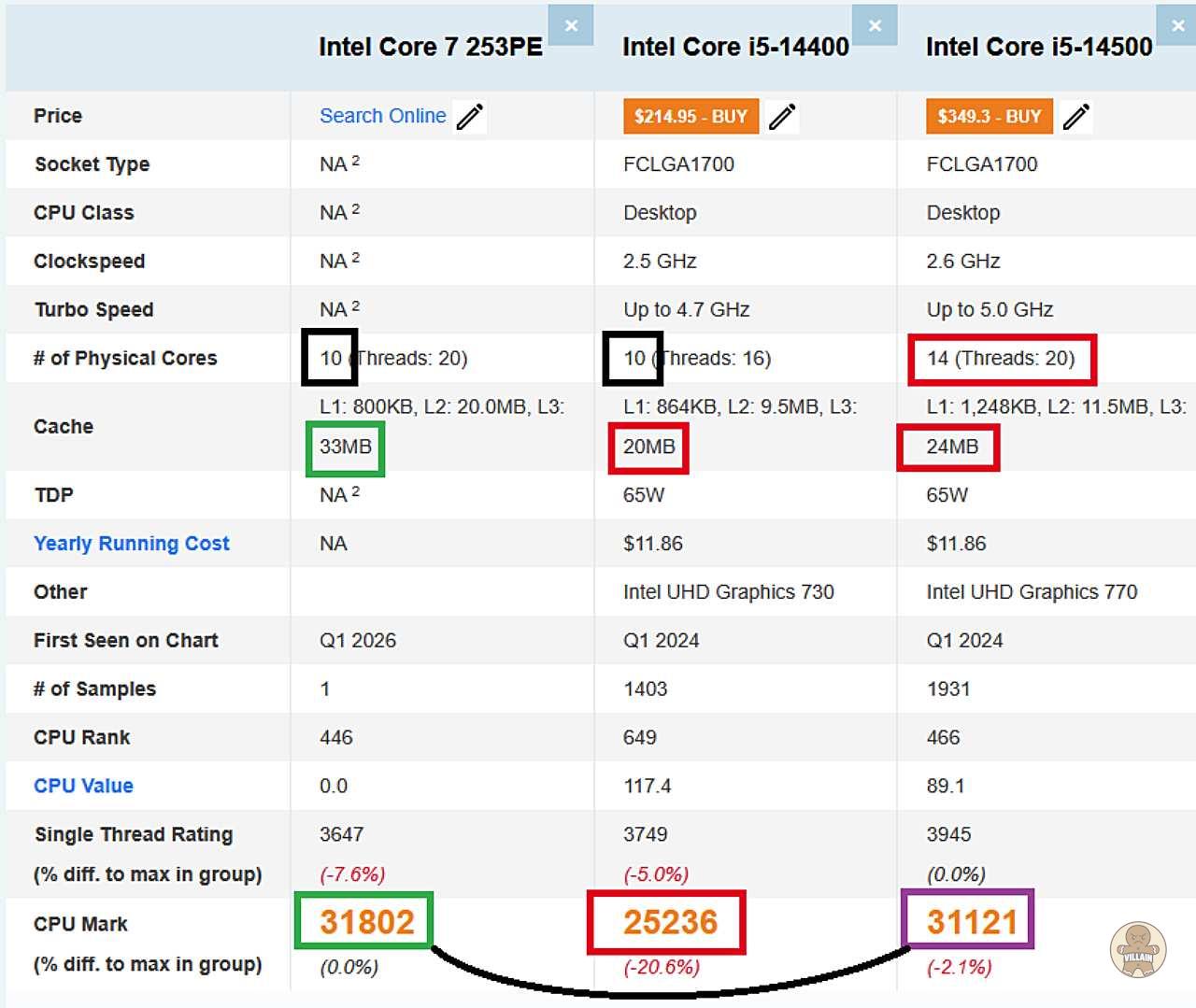
Task: Click edit pencil beside $349.3 price
Action: point(1076,117)
